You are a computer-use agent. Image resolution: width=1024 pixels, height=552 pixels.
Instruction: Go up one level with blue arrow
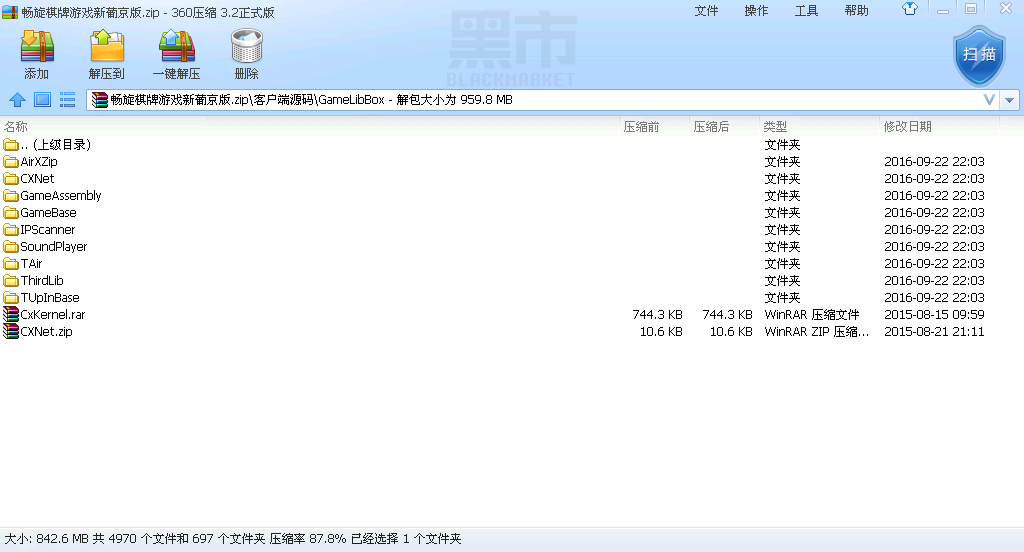coord(18,100)
